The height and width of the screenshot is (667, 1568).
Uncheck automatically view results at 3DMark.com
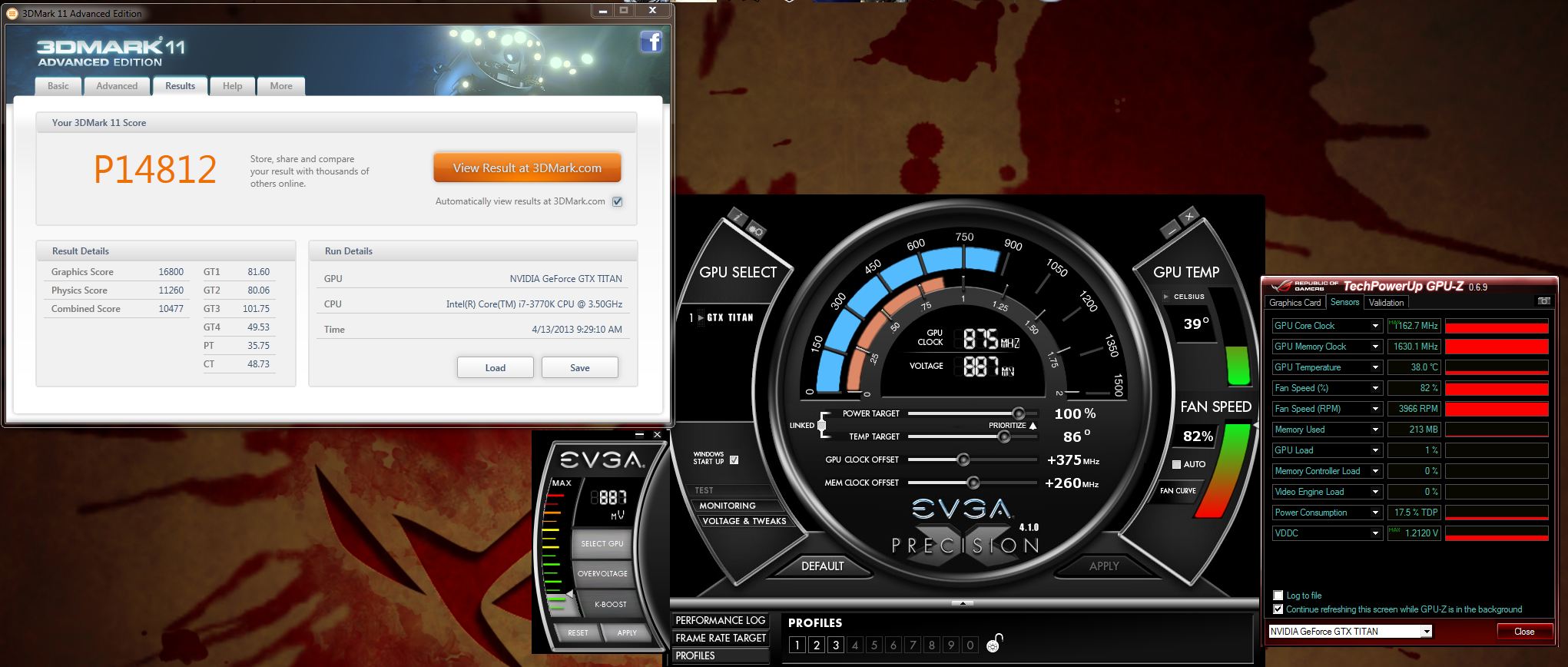pyautogui.click(x=617, y=201)
